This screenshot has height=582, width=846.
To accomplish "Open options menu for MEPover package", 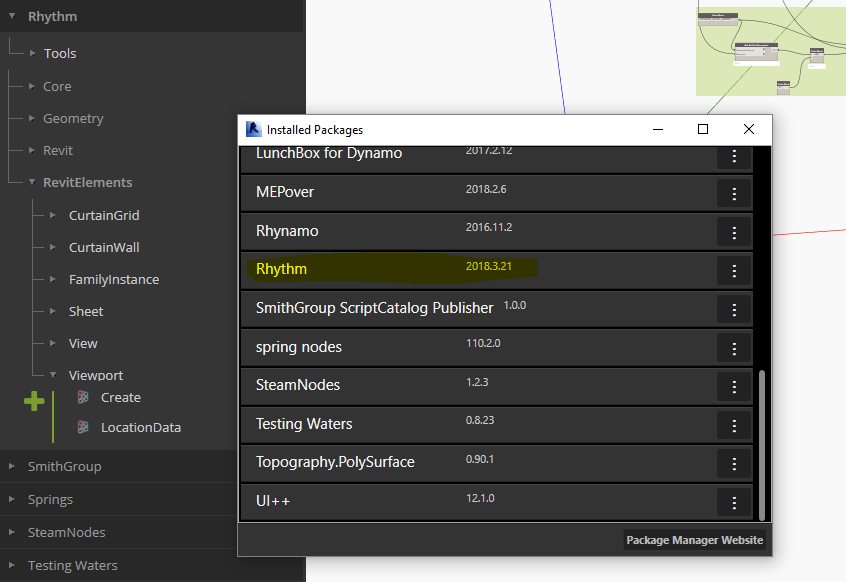I will click(734, 194).
